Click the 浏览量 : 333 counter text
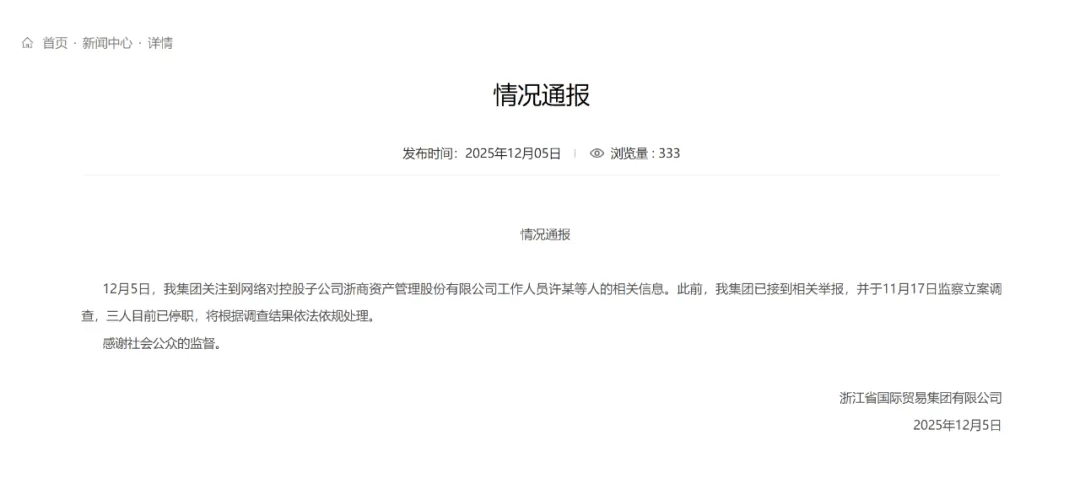Screen dimensions: 1080x494 [645, 153]
